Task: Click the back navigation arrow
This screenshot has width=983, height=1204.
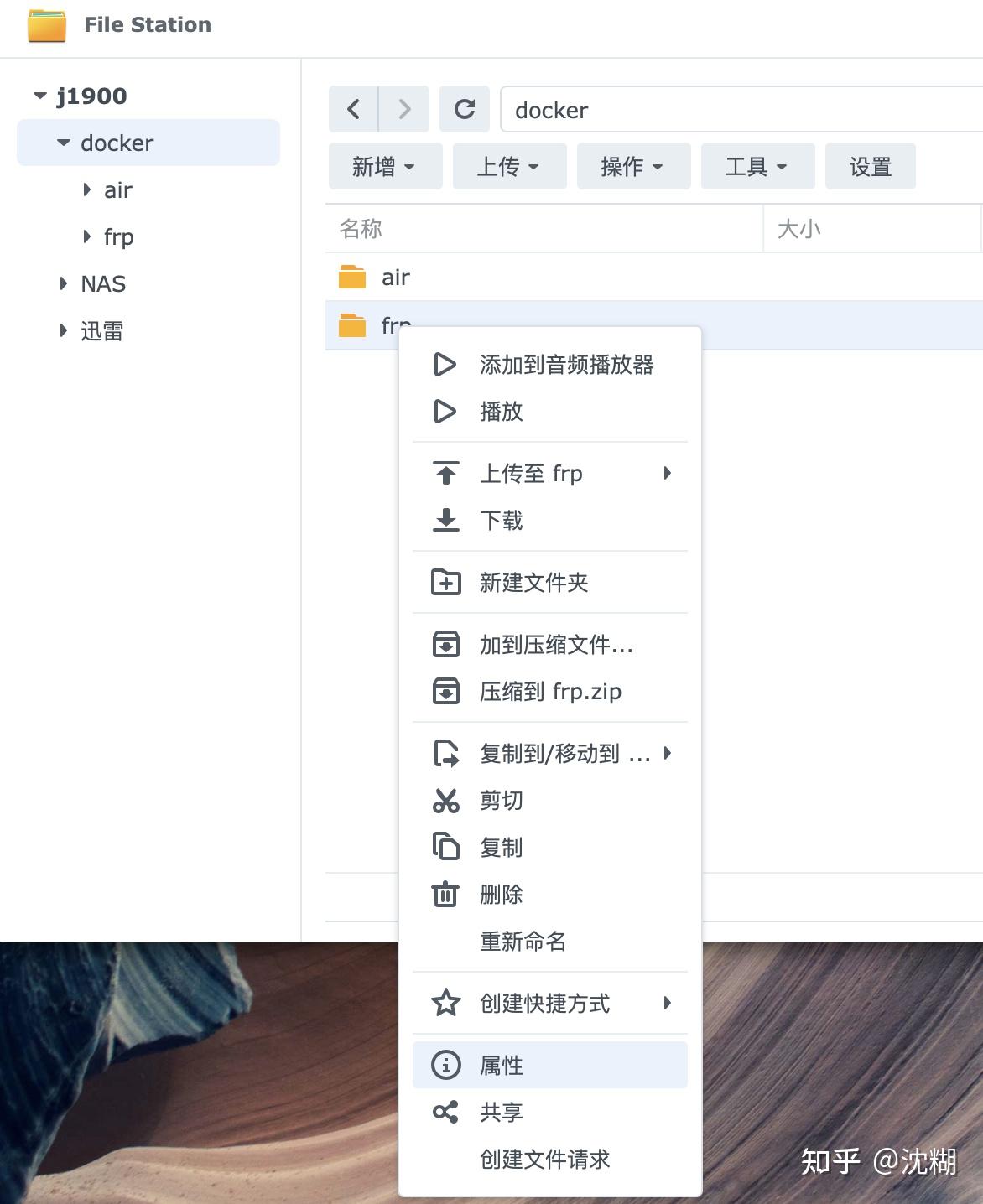Action: (353, 109)
